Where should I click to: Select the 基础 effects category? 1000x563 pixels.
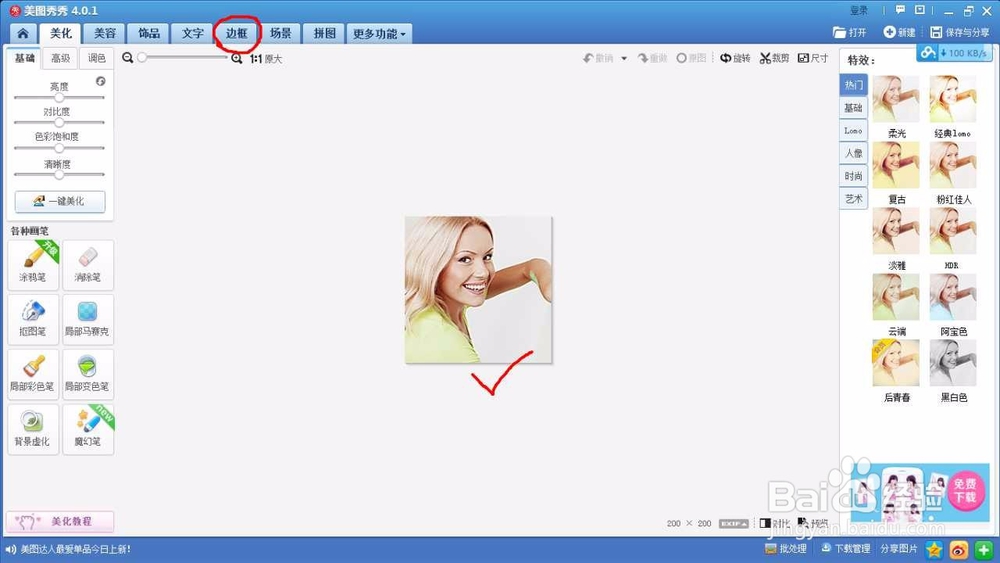(853, 108)
